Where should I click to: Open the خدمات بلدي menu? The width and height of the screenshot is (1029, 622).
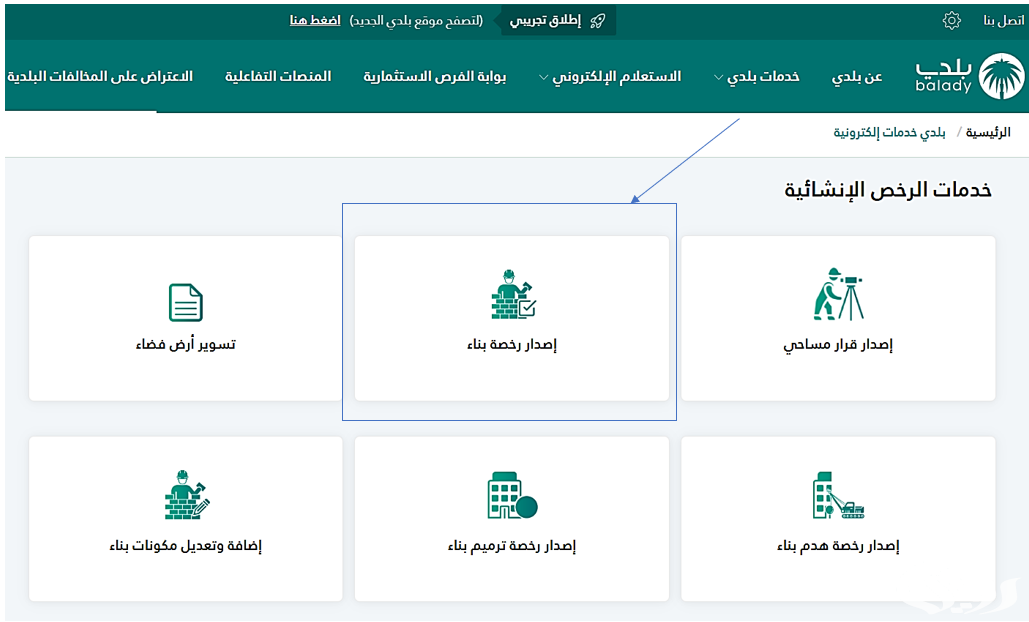click(x=763, y=77)
